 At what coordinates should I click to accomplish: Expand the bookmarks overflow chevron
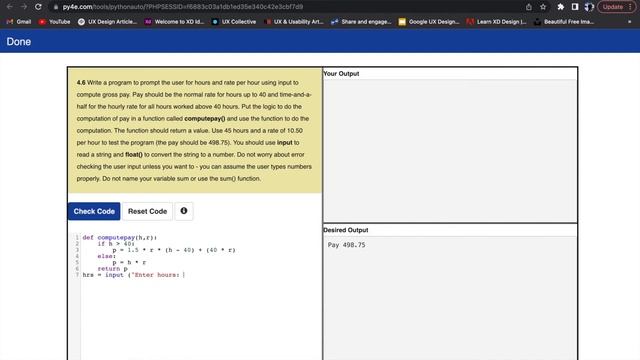pos(629,22)
